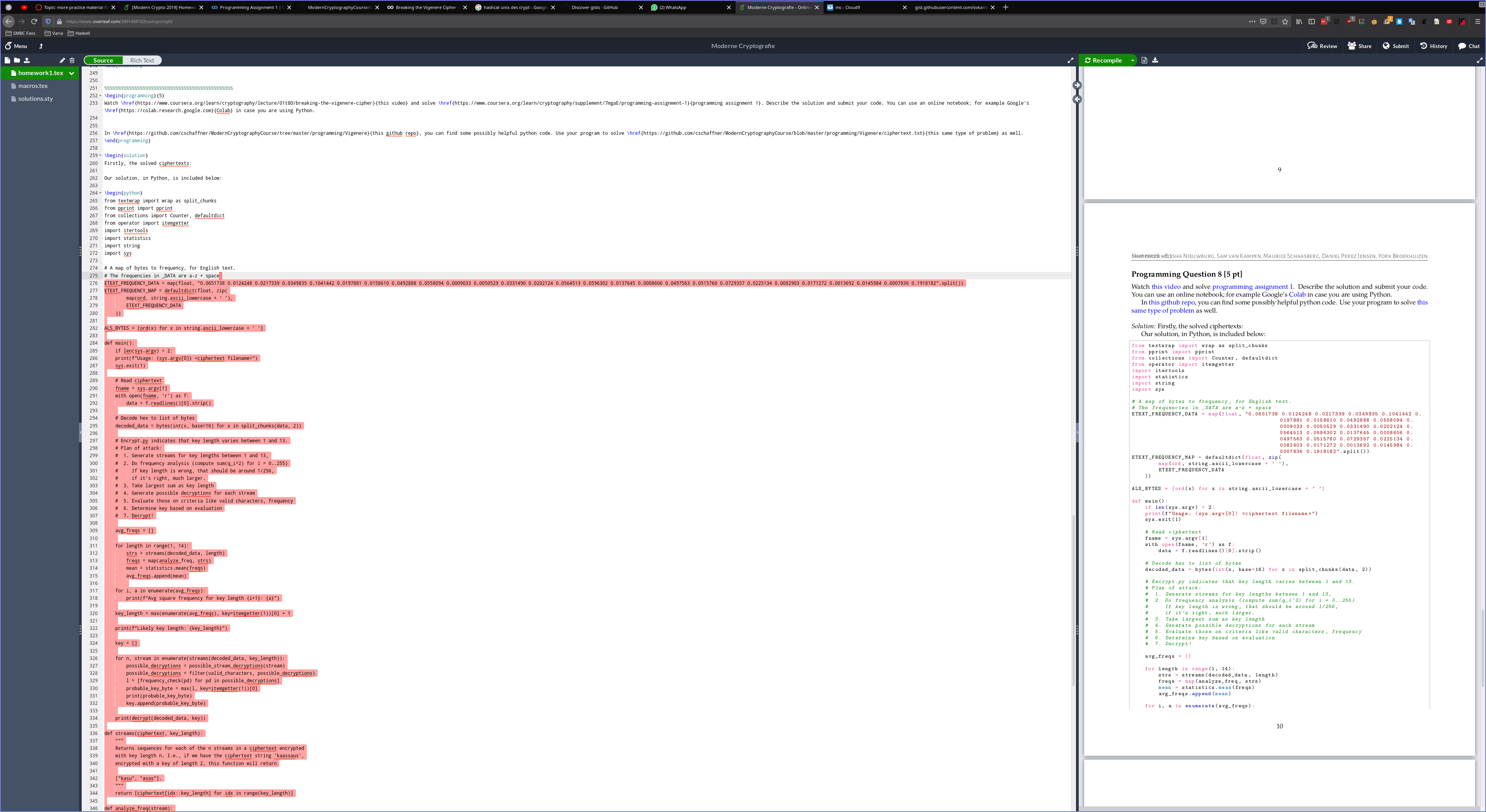Click the upload file icon in file tree
The image size is (1486, 812).
27,60
